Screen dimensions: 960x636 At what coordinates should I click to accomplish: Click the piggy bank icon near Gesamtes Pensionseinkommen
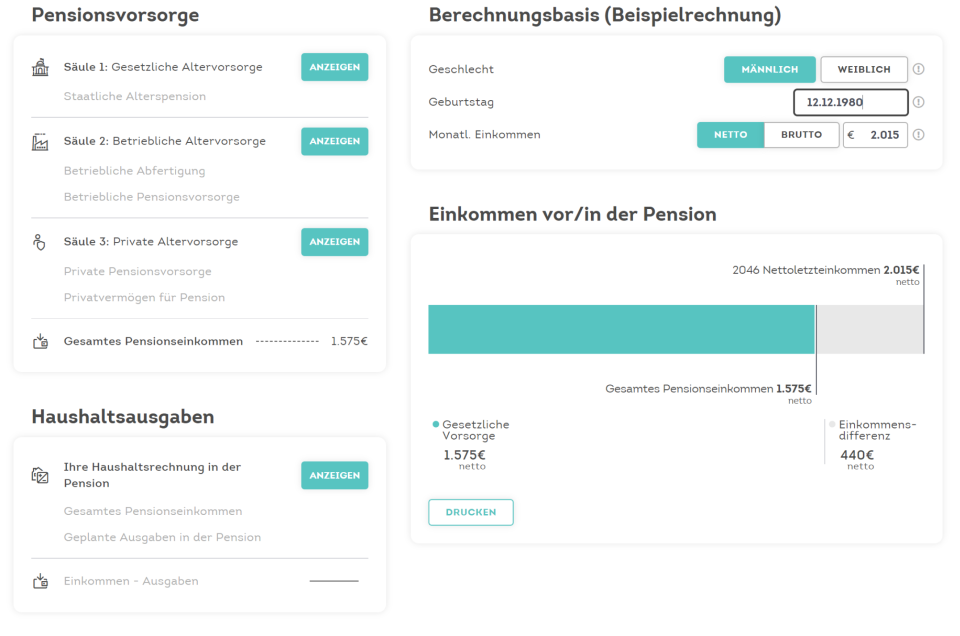point(39,340)
